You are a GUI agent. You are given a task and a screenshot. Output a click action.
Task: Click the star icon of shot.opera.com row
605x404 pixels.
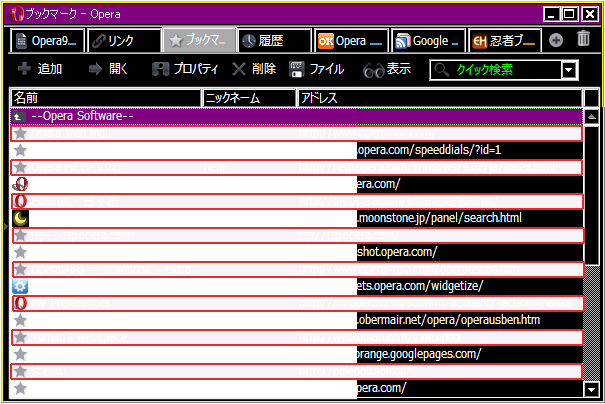point(20,252)
